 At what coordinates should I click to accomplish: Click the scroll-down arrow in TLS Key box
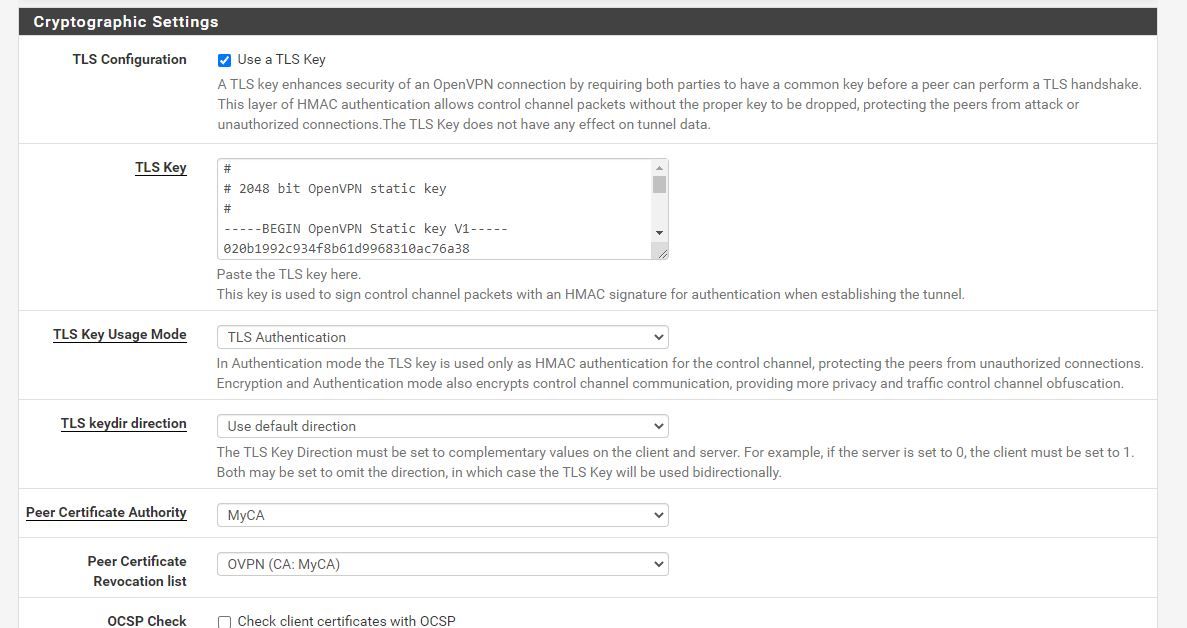click(x=659, y=232)
